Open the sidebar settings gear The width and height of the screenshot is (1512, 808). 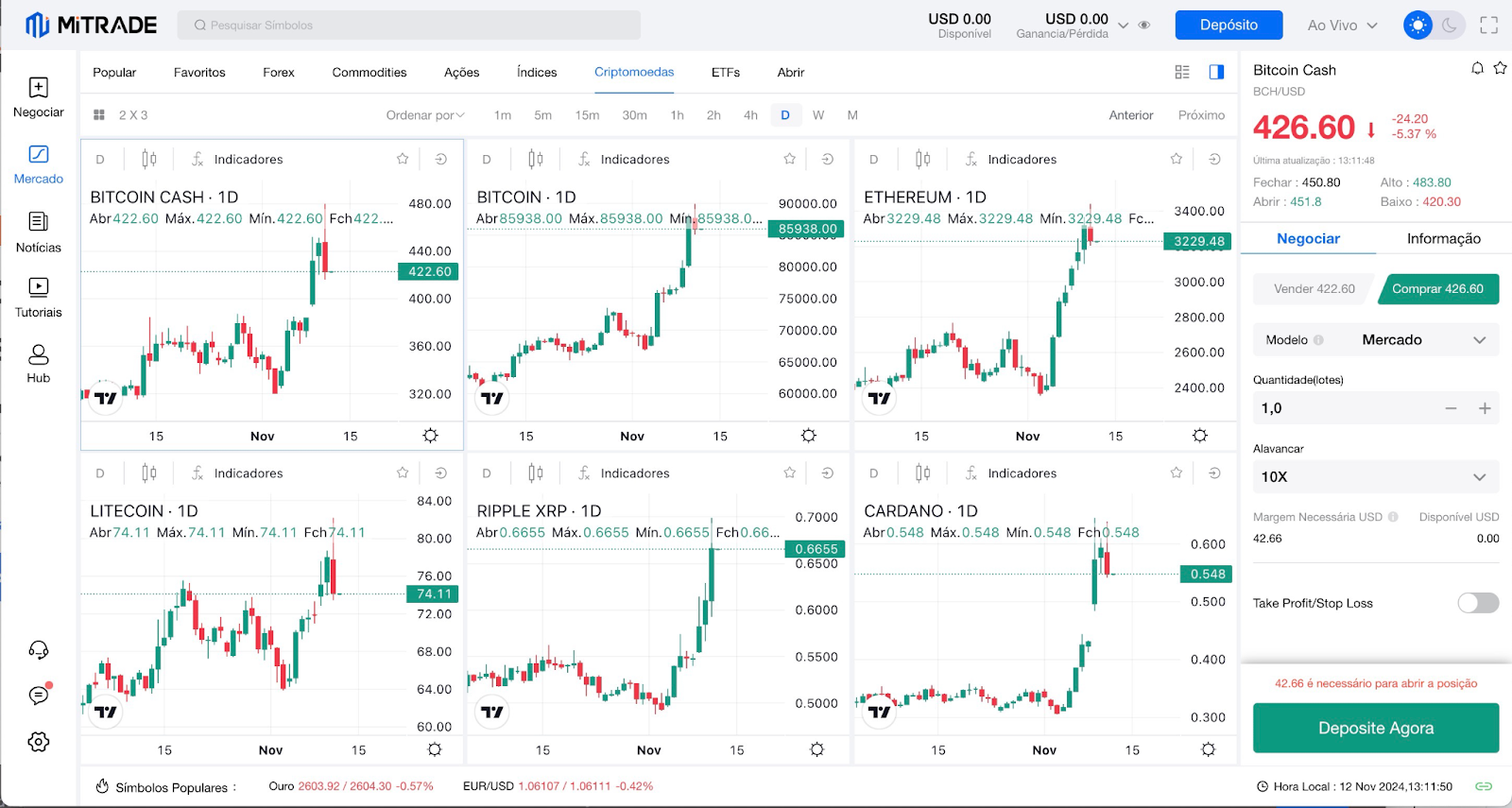[x=39, y=742]
